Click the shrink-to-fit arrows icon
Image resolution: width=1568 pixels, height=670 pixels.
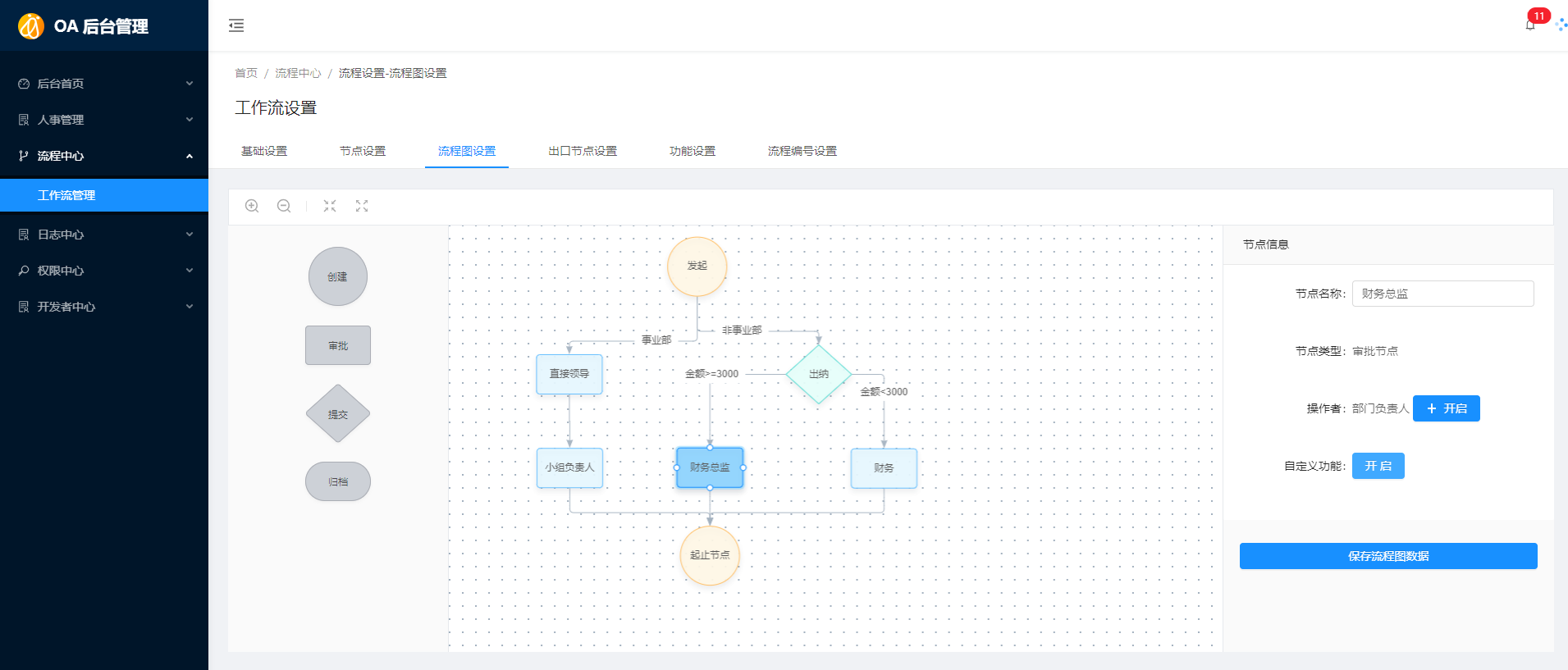[330, 206]
